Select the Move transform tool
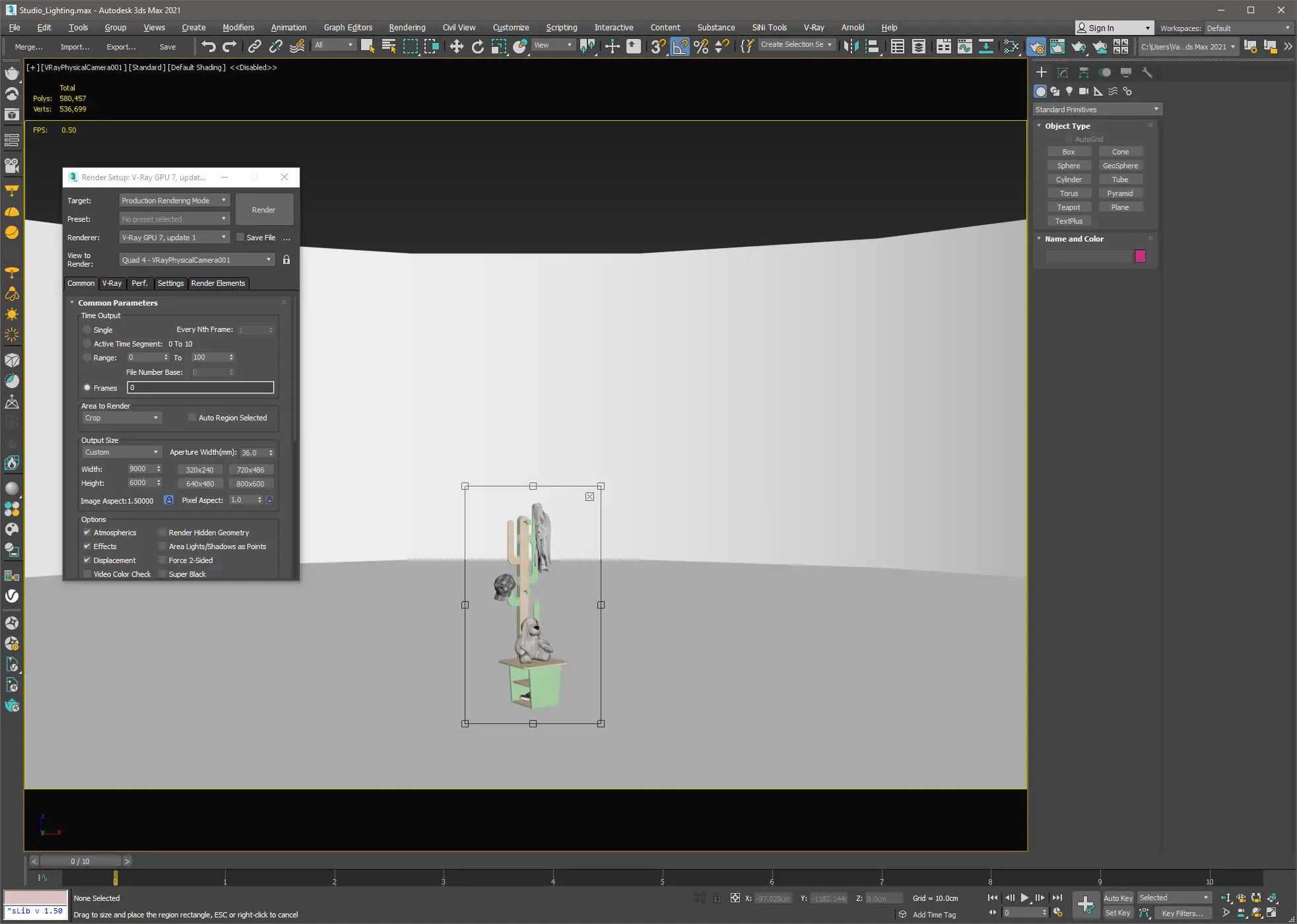 click(x=456, y=46)
